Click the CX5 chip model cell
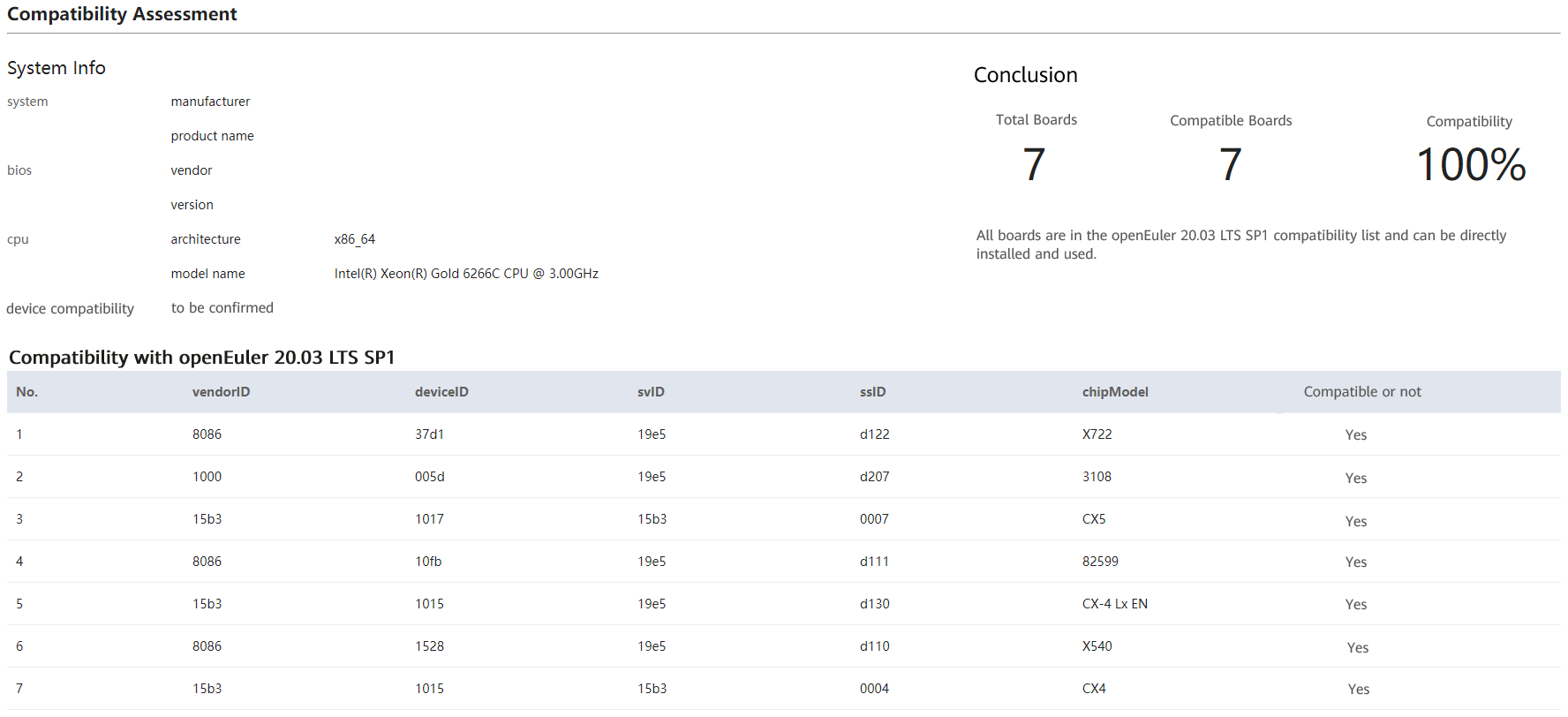The image size is (1568, 717). click(x=1093, y=519)
